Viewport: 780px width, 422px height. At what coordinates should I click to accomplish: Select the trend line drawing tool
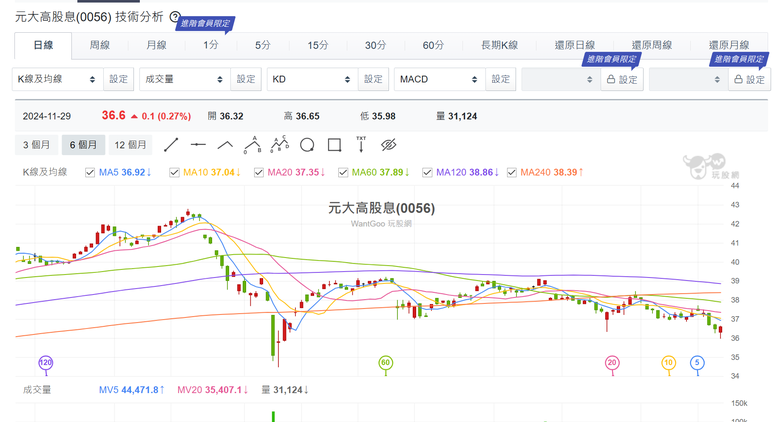point(171,145)
